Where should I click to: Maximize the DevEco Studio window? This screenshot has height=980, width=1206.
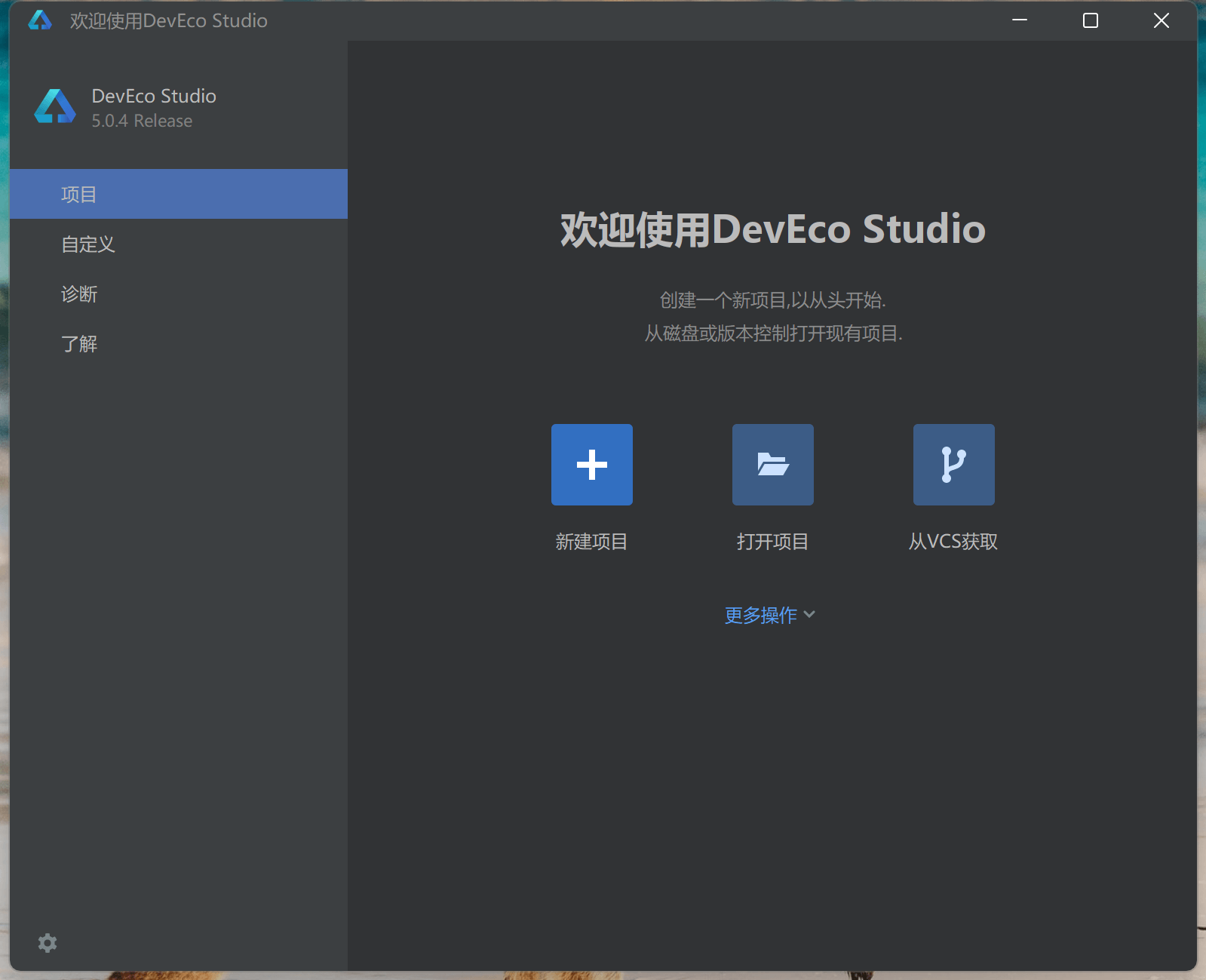(1091, 20)
